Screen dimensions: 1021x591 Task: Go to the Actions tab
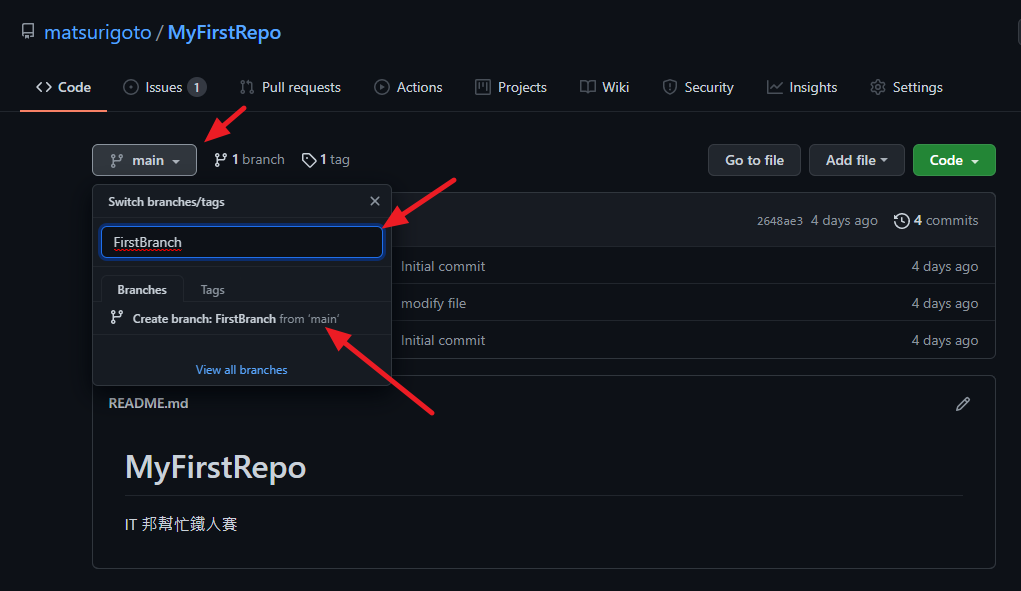tap(408, 87)
